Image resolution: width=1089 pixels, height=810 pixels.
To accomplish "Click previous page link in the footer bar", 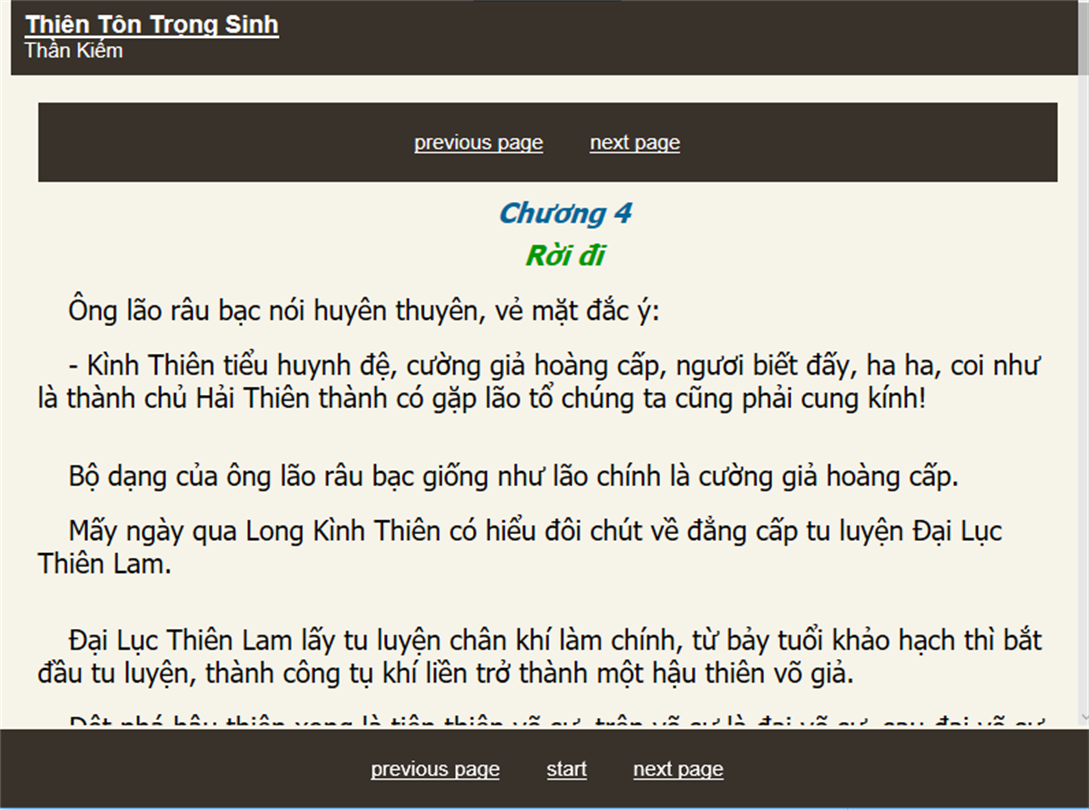I will click(435, 769).
